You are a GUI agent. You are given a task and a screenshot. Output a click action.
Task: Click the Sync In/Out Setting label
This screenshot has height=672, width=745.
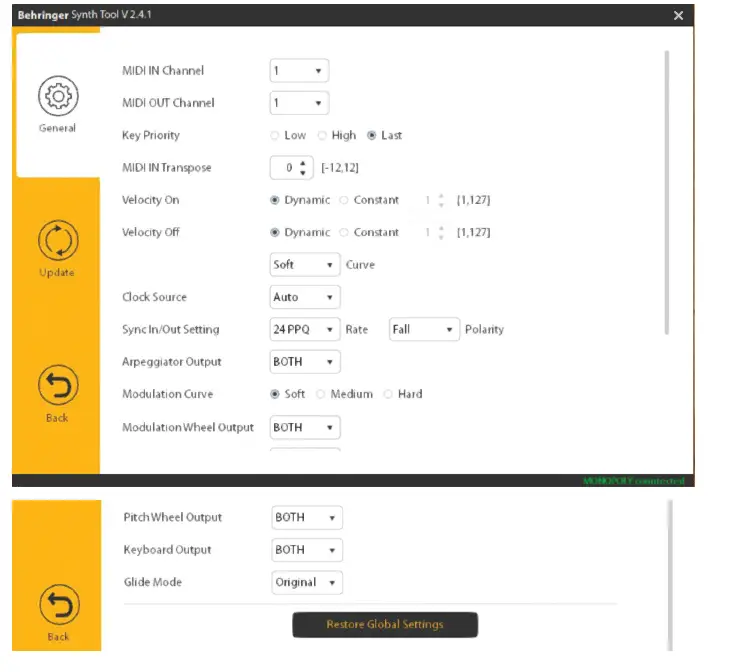pos(171,329)
